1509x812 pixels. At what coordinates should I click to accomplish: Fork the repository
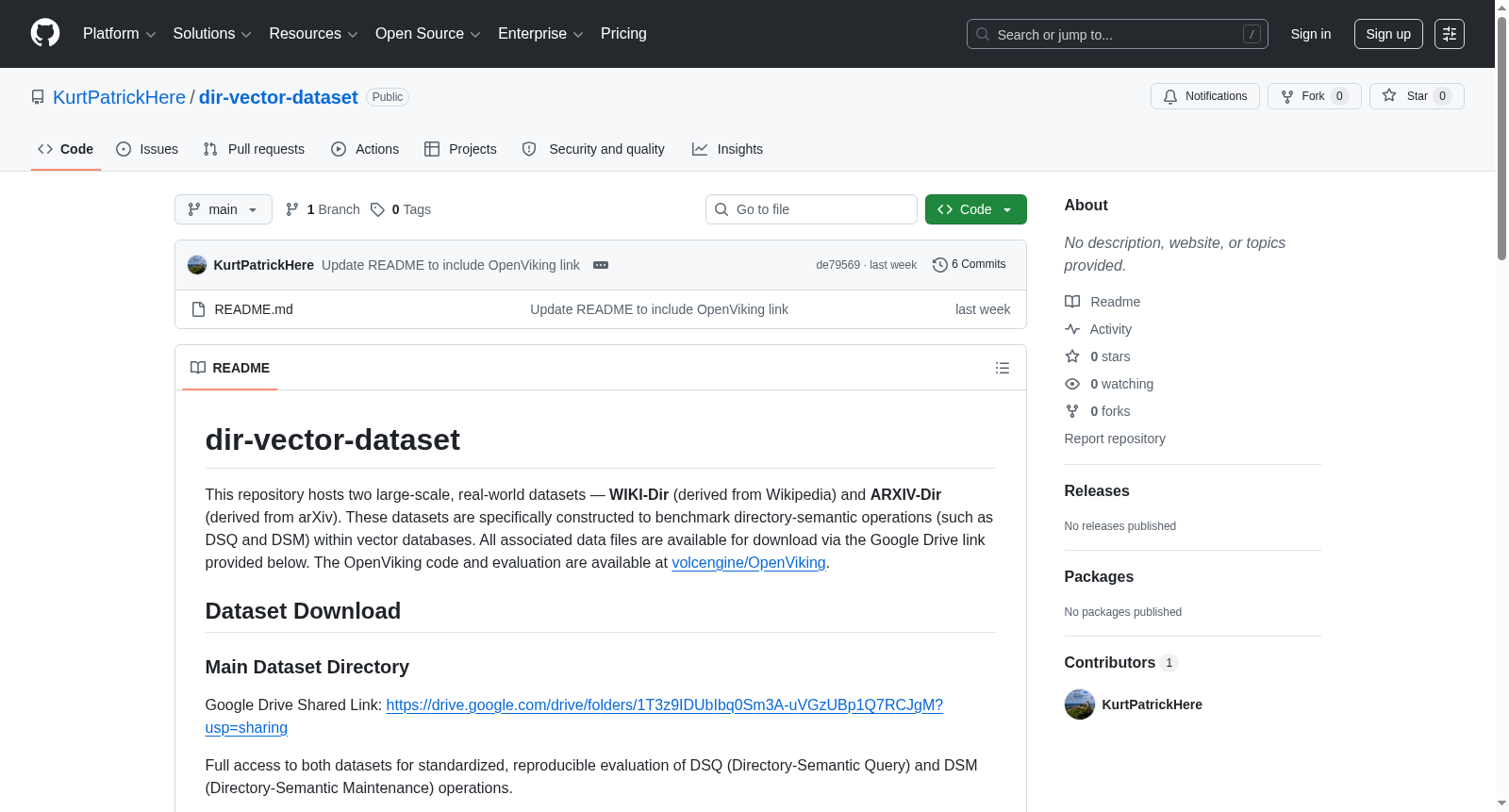point(1314,96)
